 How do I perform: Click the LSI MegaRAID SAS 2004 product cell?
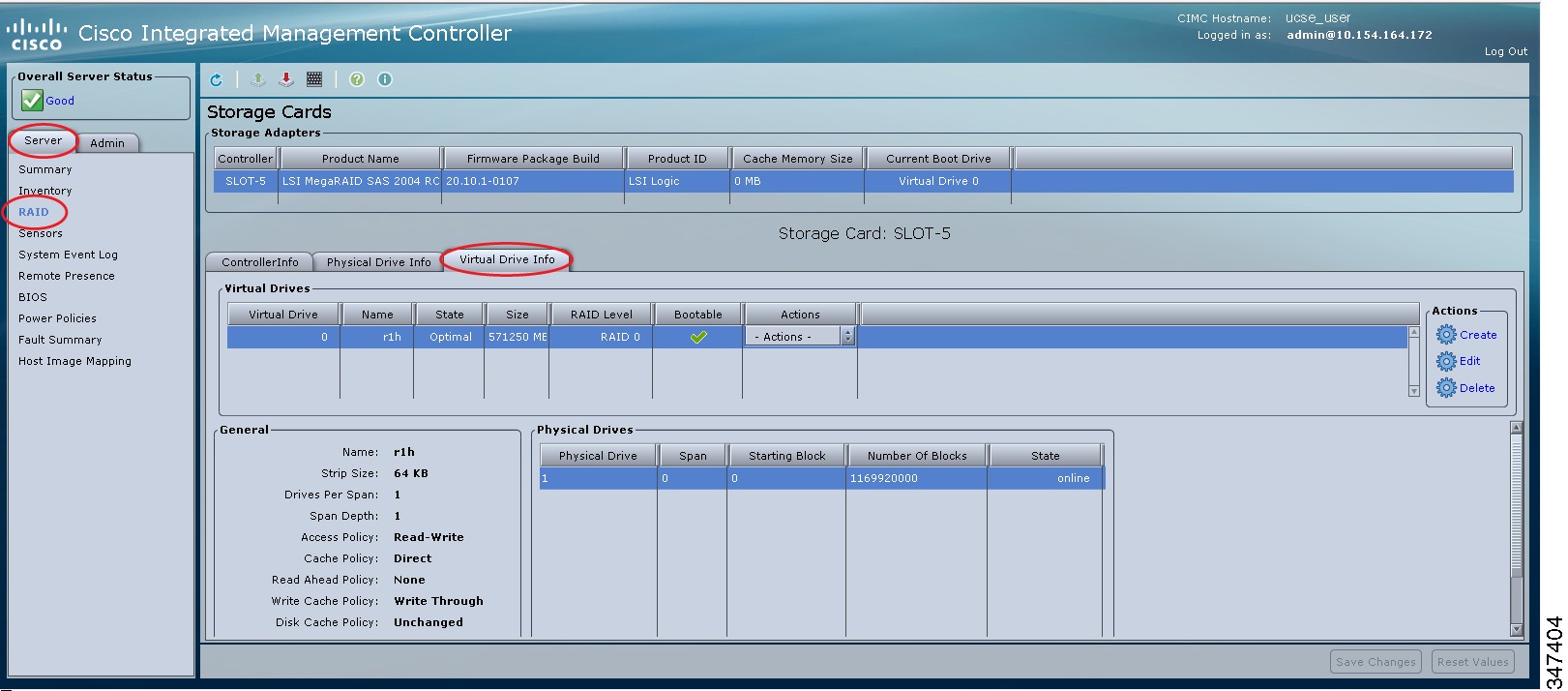tap(360, 181)
